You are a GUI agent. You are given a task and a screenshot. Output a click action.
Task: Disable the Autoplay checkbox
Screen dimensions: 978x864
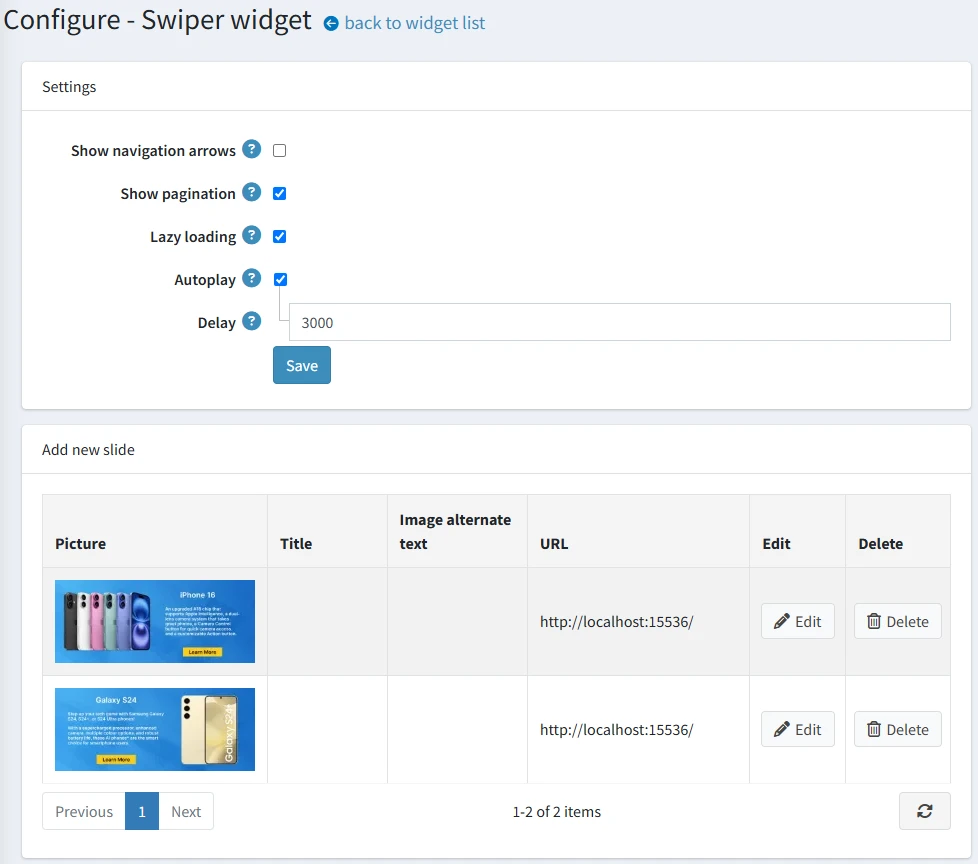point(279,279)
